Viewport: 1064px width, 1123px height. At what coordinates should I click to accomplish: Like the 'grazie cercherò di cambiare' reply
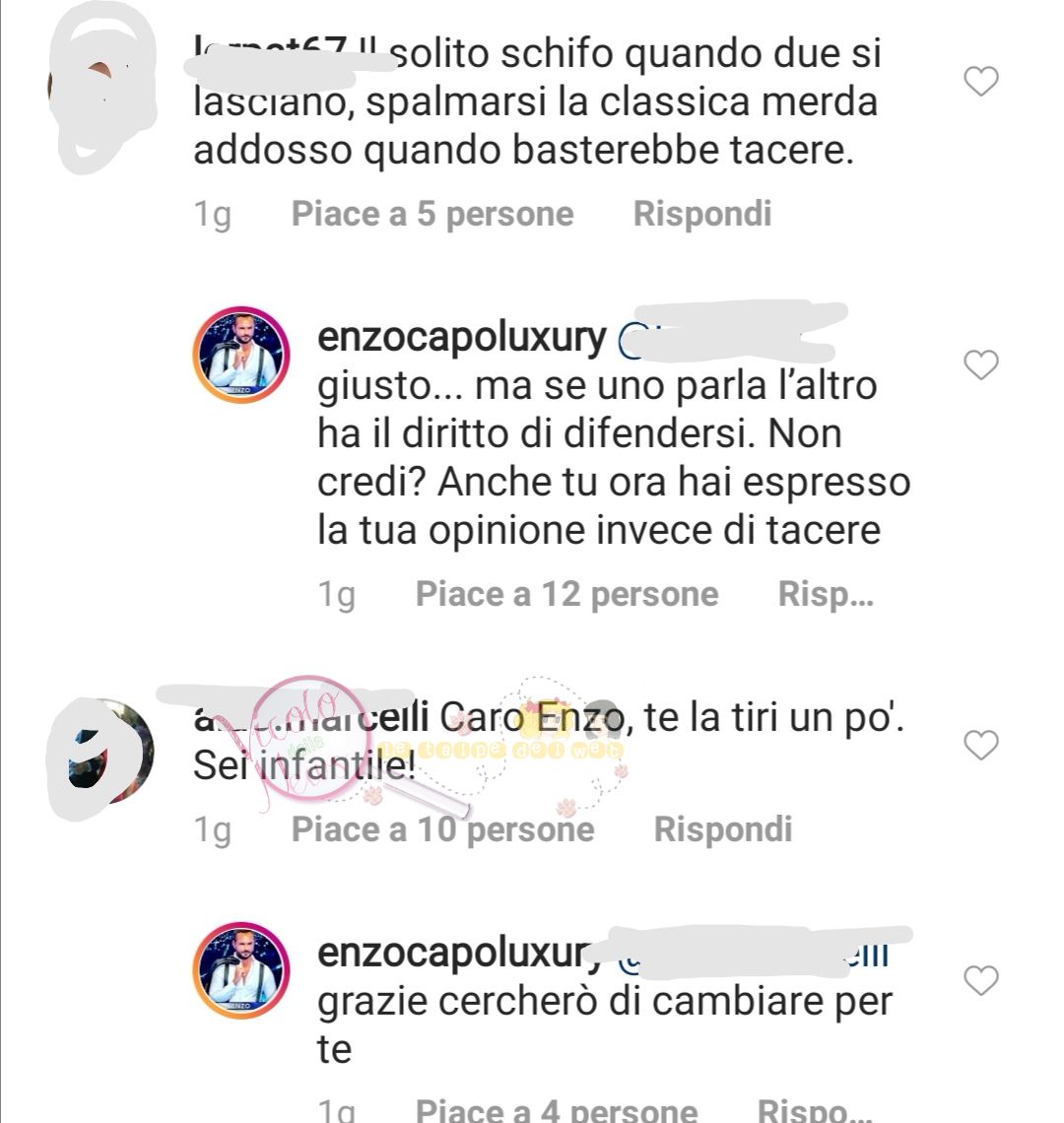(x=981, y=980)
